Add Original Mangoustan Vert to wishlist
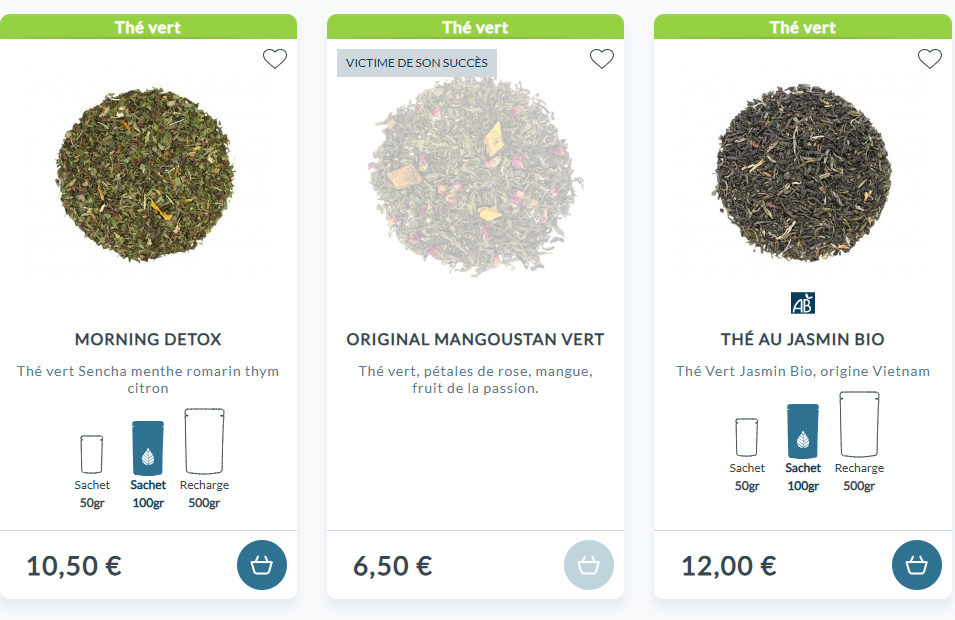Image resolution: width=955 pixels, height=620 pixels. point(601,59)
